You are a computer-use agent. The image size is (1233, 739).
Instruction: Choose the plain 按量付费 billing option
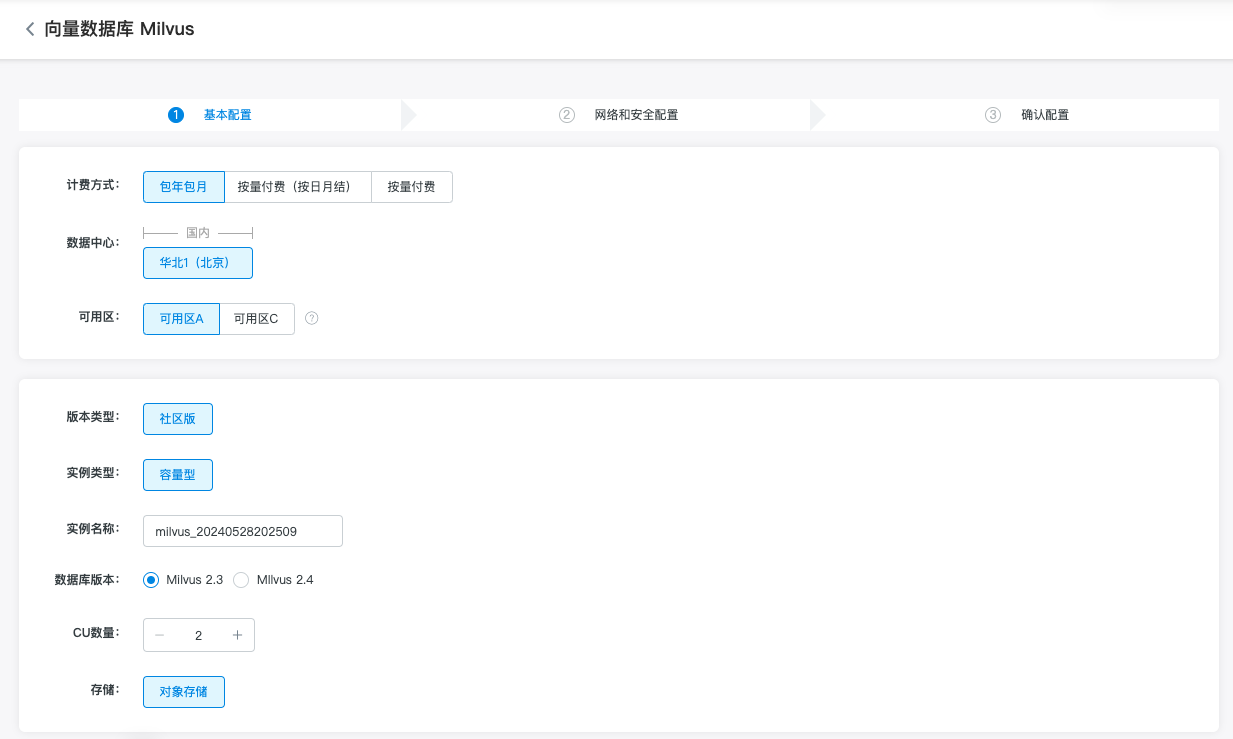pos(412,187)
